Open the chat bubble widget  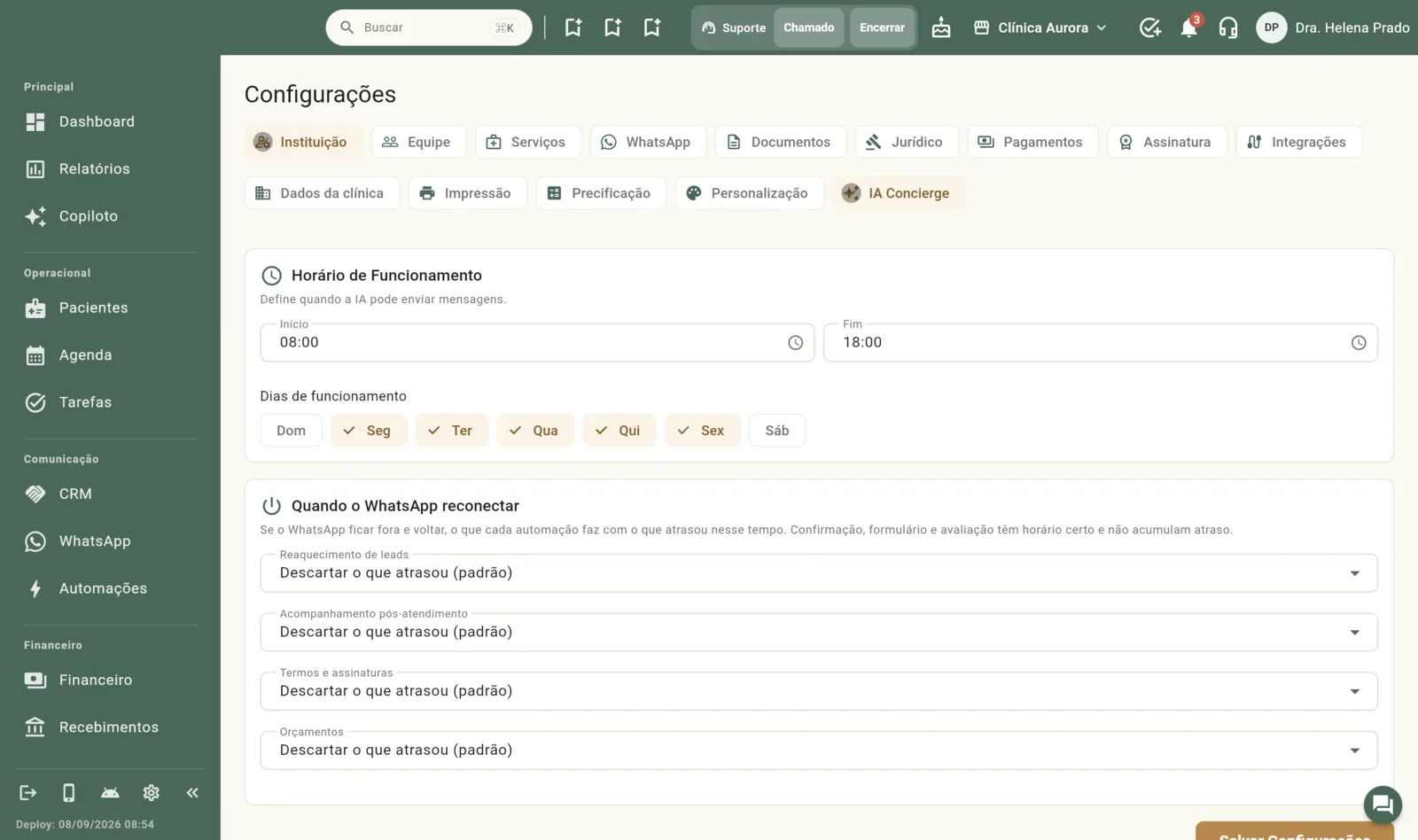pyautogui.click(x=1382, y=805)
